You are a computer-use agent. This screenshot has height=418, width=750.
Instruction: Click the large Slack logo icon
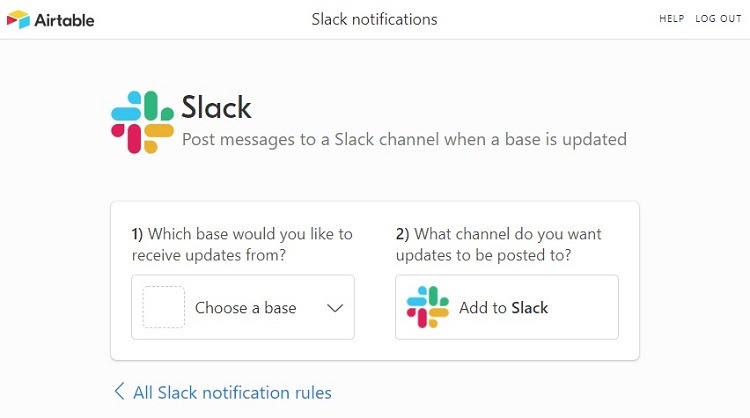143,122
